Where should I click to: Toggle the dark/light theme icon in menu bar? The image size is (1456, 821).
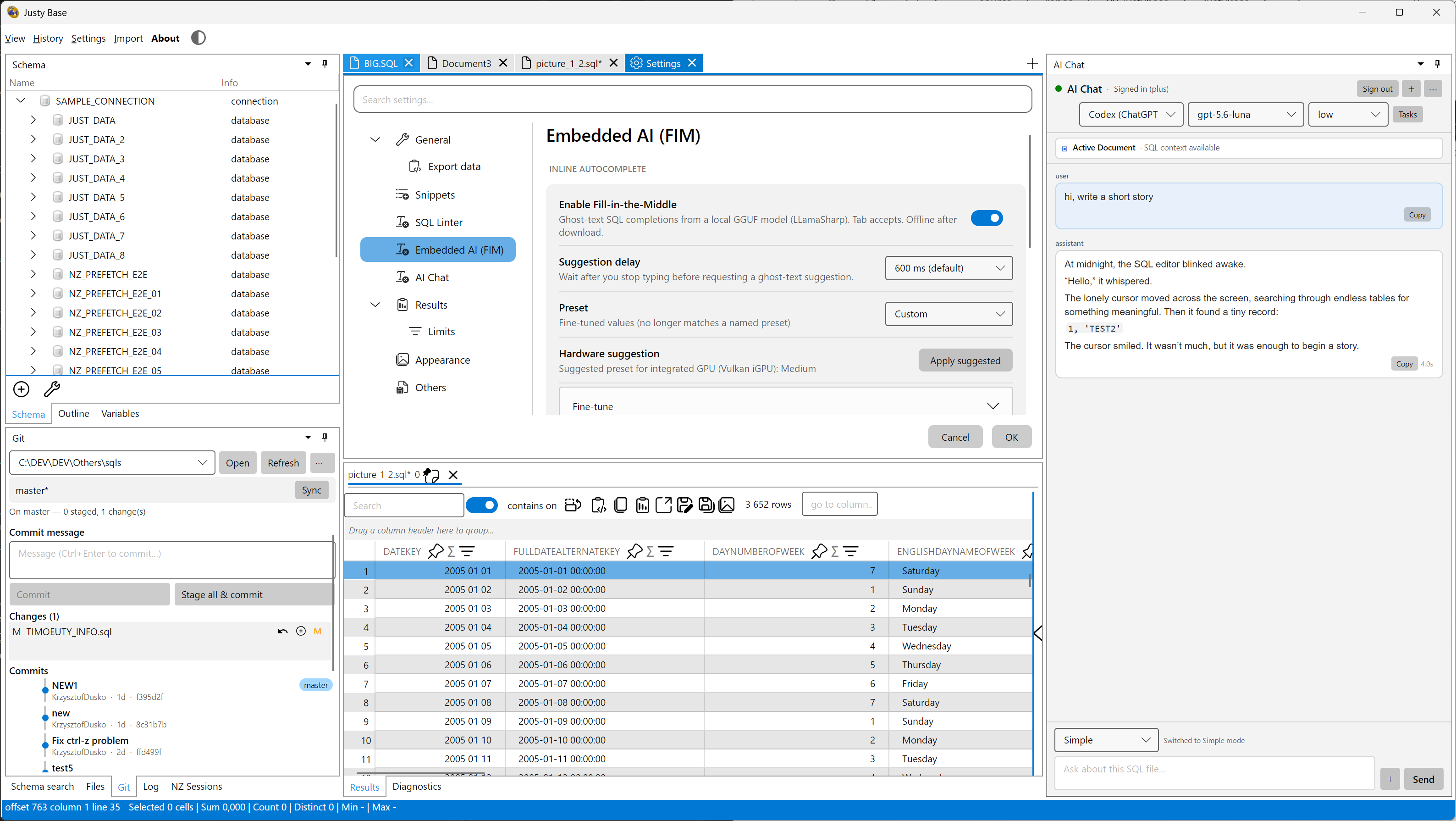[x=199, y=38]
